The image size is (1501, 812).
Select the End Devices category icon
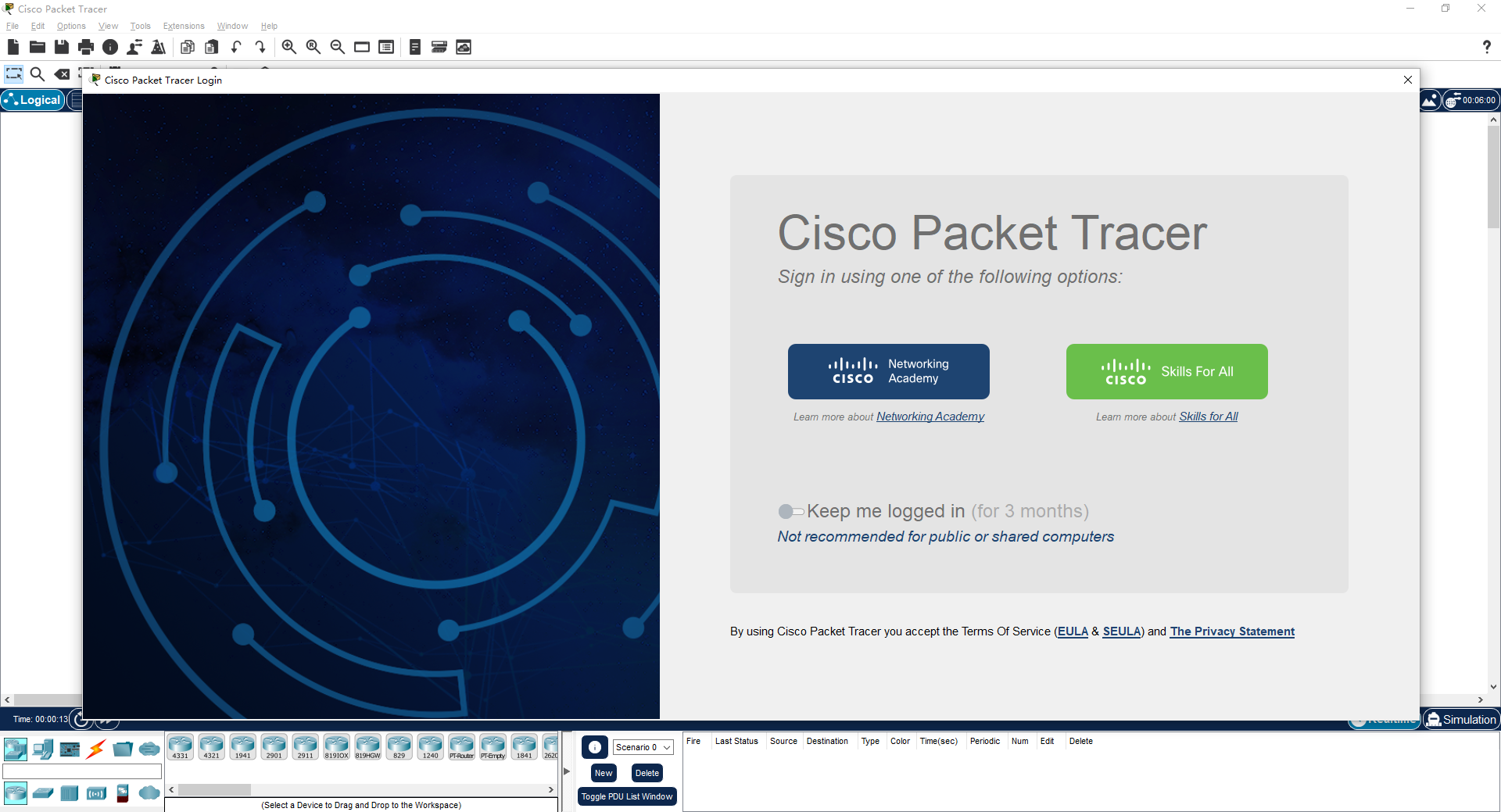(43, 749)
